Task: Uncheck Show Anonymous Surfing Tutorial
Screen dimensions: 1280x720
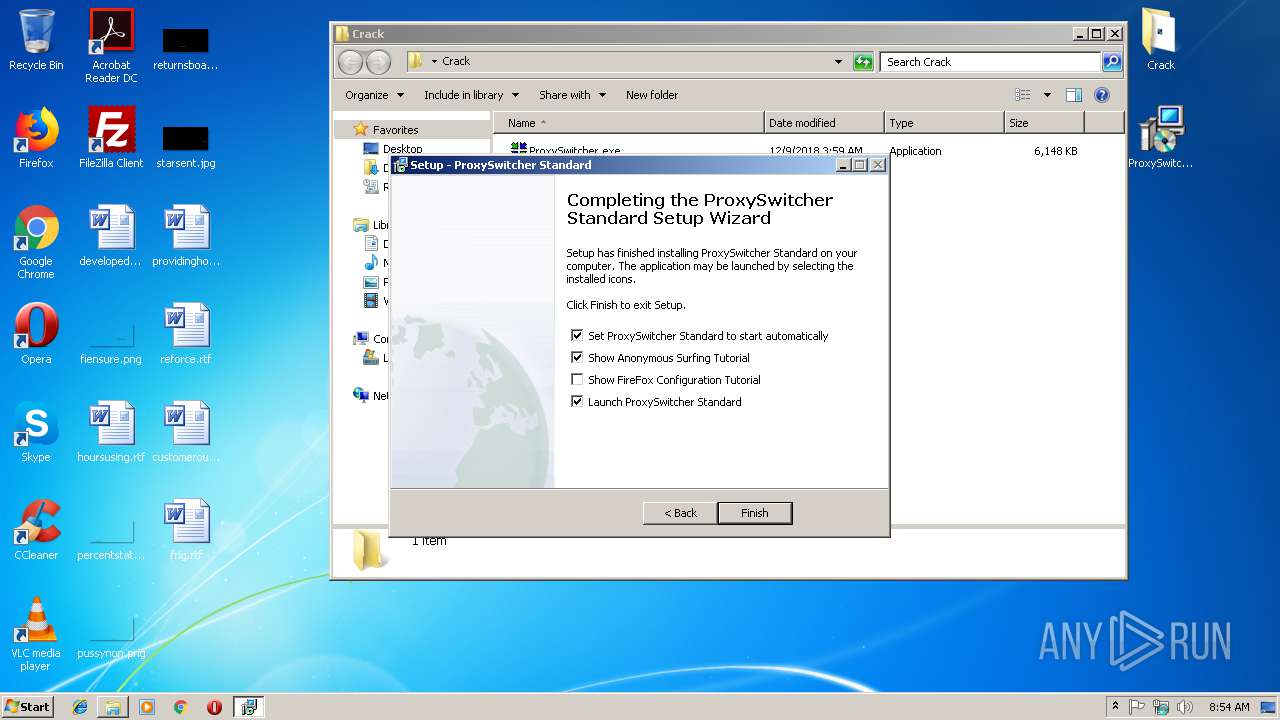Action: click(577, 358)
